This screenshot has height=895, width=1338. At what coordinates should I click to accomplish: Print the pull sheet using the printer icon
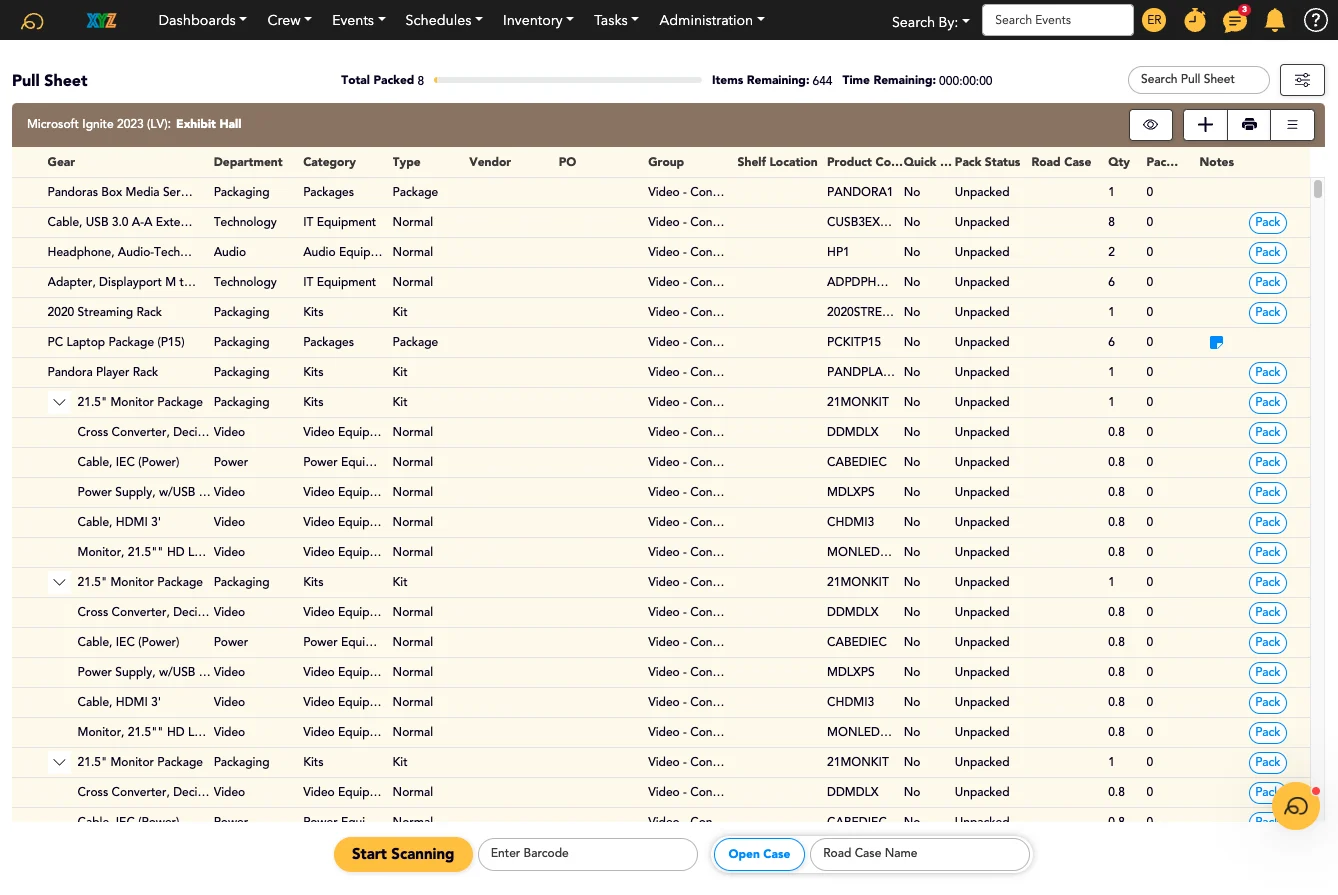tap(1249, 125)
